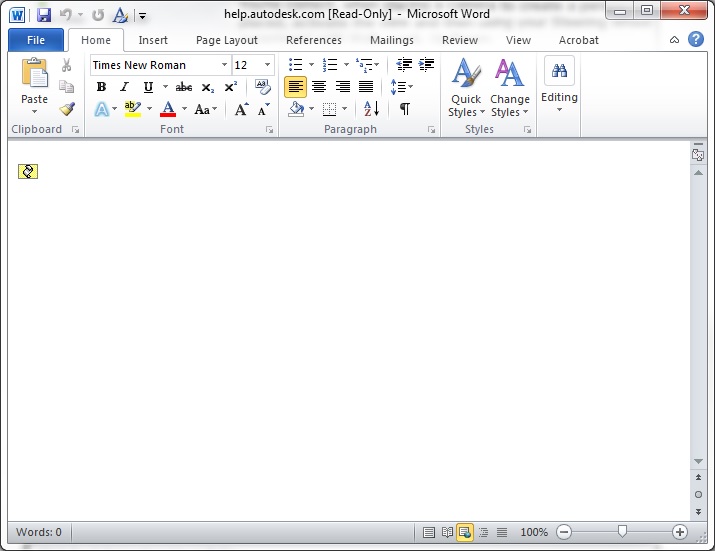Image resolution: width=715 pixels, height=551 pixels.
Task: Toggle Center alignment
Action: point(319,87)
